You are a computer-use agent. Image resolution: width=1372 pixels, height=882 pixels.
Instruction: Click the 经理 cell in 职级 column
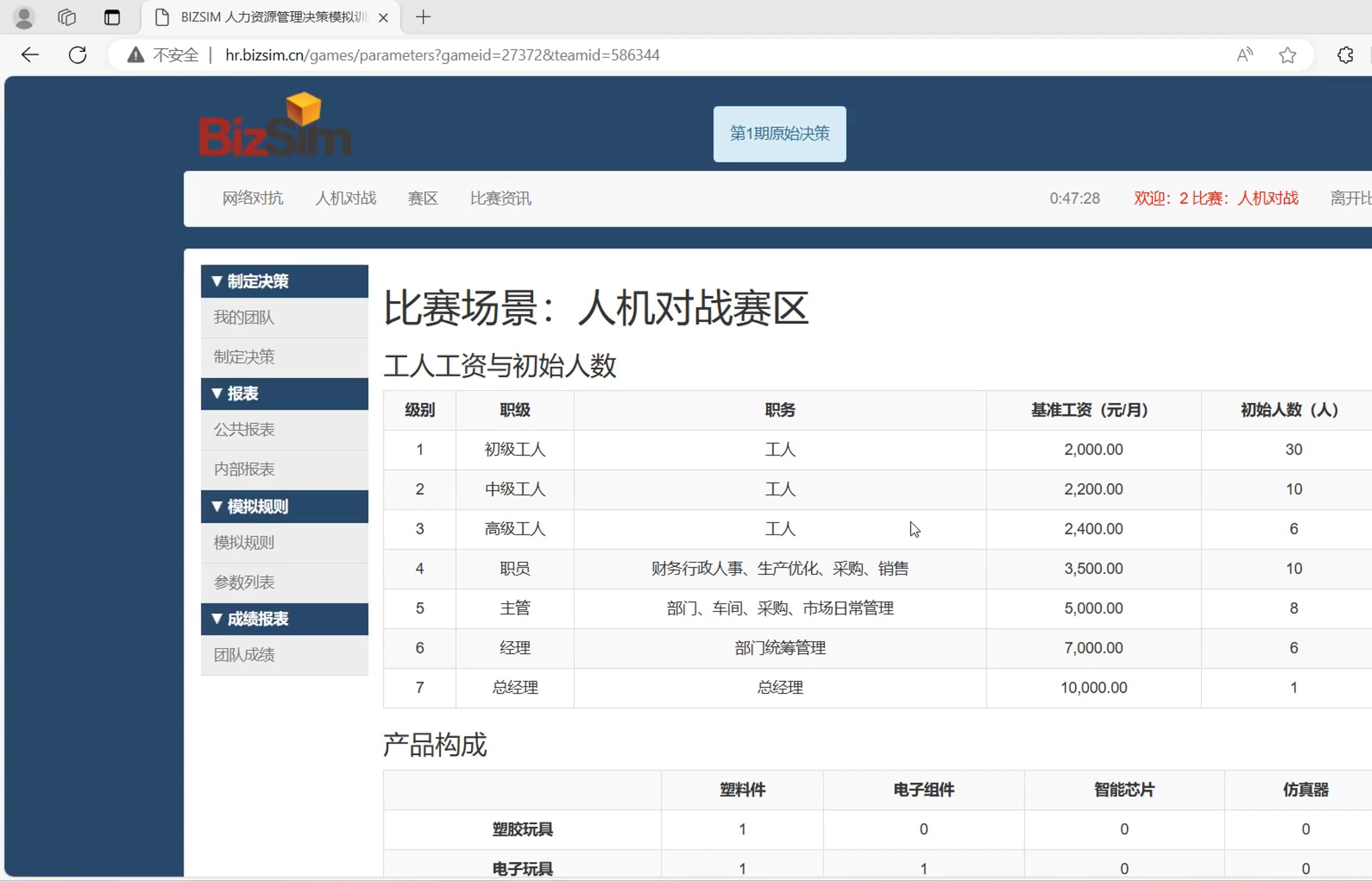point(515,648)
